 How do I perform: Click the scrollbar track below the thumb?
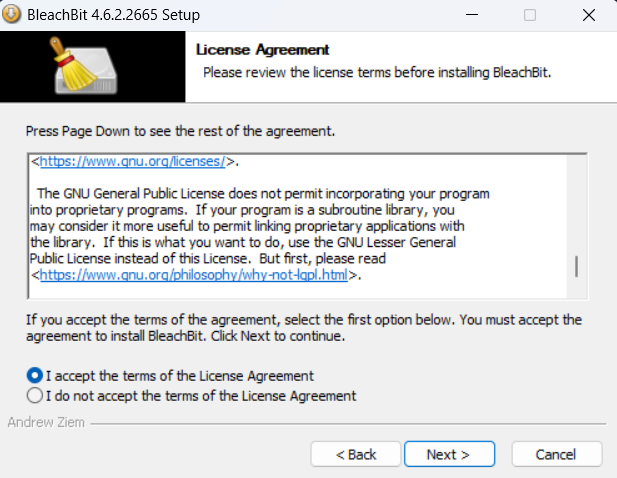pyautogui.click(x=576, y=288)
